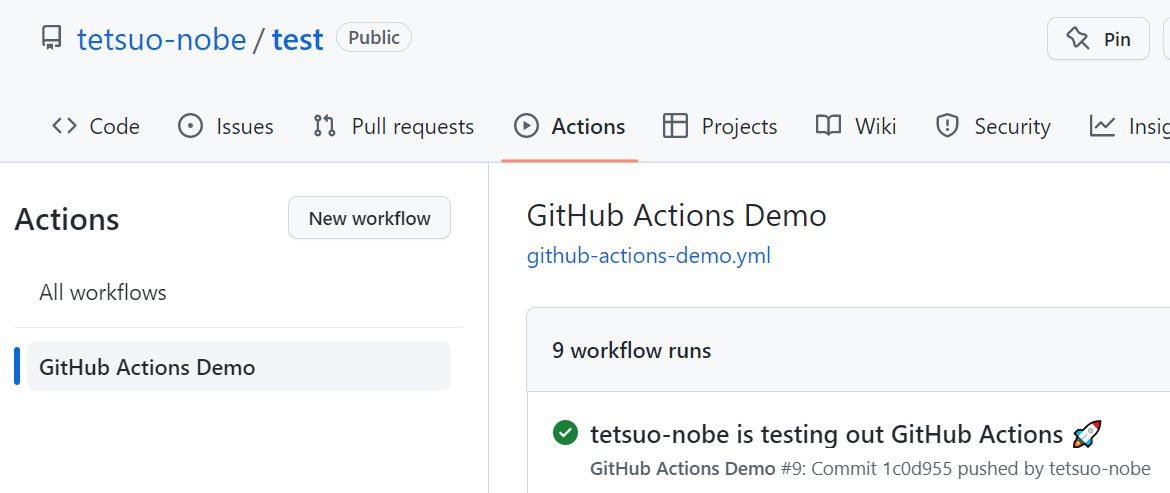Click the Insights graph icon
Image resolution: width=1170 pixels, height=493 pixels.
click(1103, 126)
